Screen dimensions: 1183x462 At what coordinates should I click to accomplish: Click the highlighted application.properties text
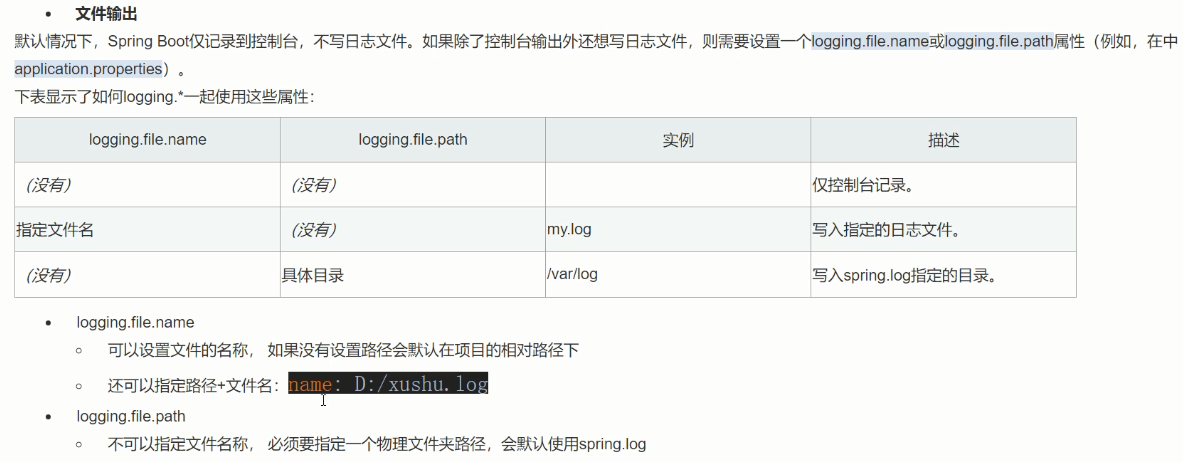tap(88, 69)
